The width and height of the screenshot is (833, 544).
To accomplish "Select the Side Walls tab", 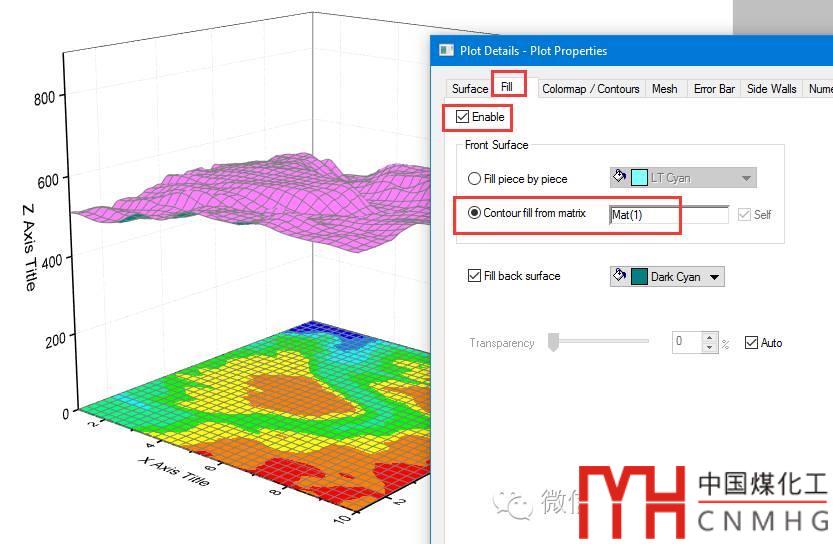I will 771,89.
